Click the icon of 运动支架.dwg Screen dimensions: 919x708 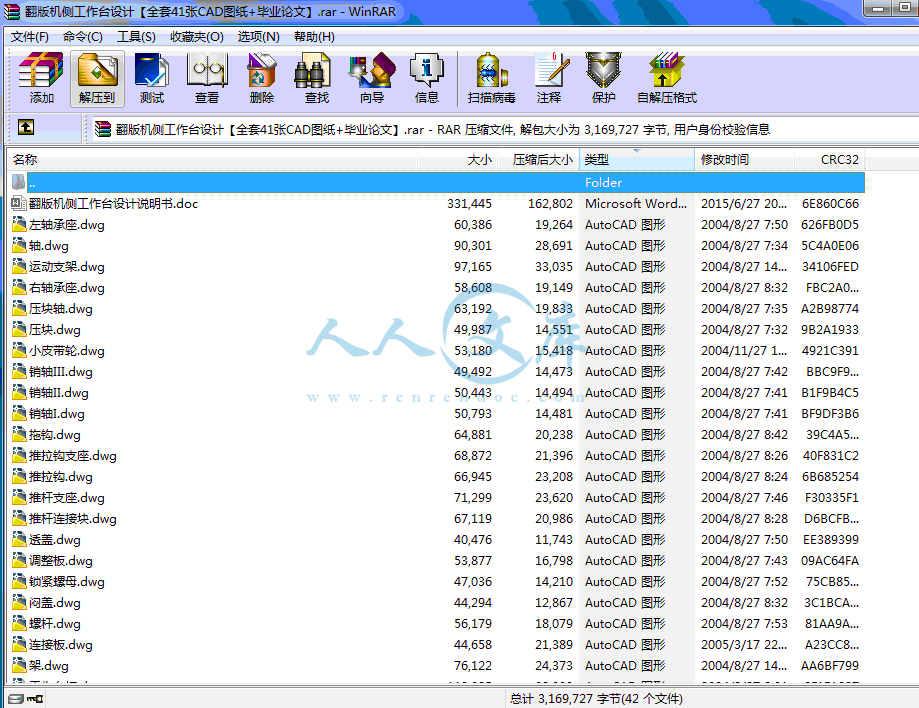[19, 267]
